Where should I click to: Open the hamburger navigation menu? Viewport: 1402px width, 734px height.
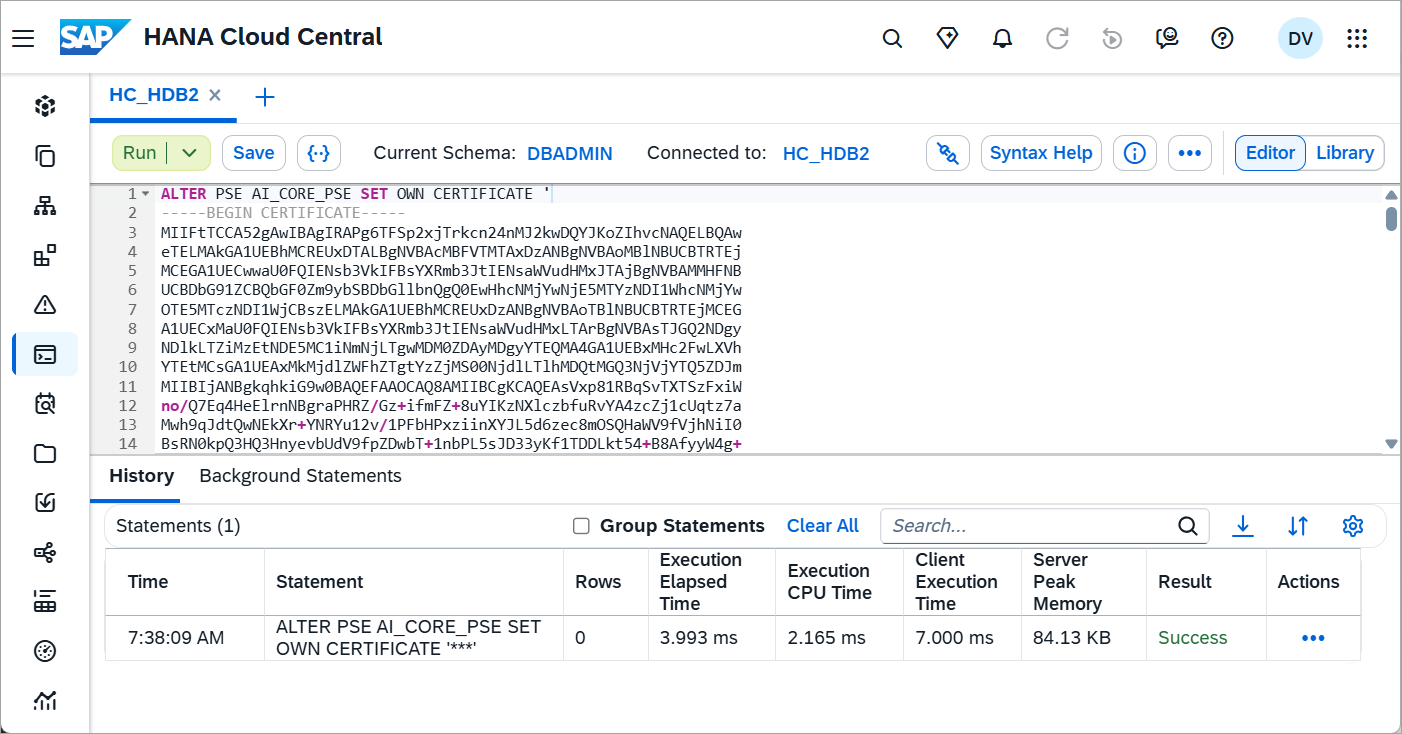click(x=23, y=38)
